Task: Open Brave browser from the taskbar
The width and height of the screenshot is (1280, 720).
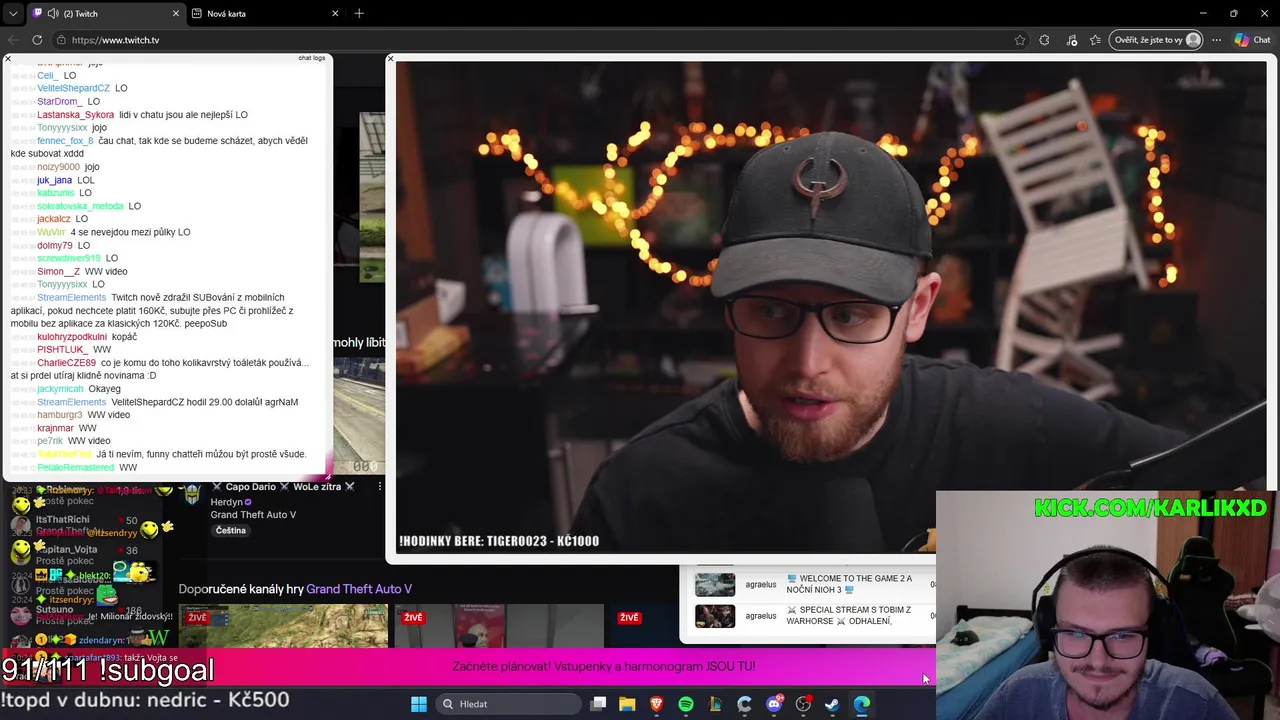Action: point(656,704)
